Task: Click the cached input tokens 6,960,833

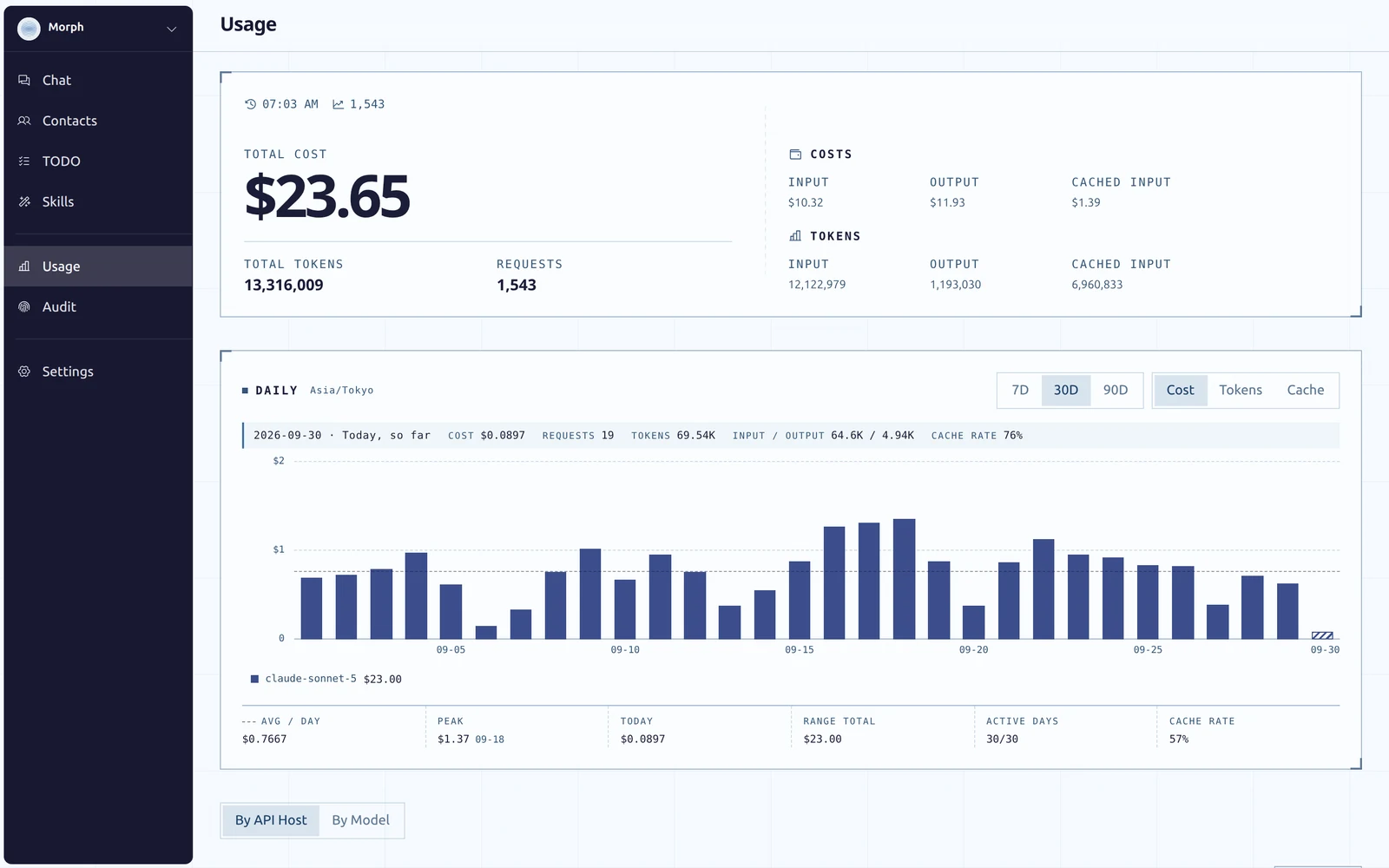Action: click(x=1097, y=285)
